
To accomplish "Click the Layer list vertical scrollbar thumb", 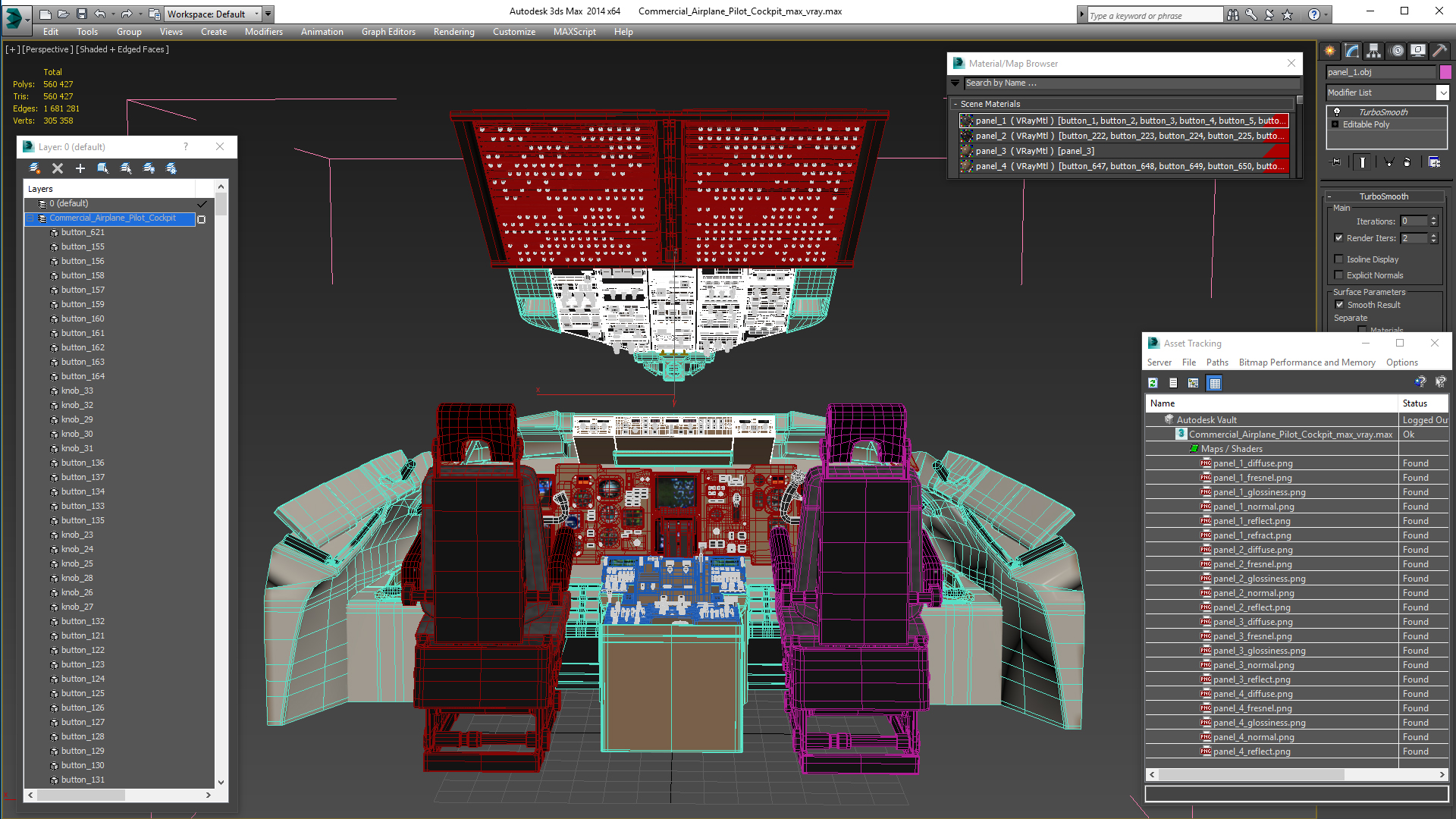I will tap(221, 205).
